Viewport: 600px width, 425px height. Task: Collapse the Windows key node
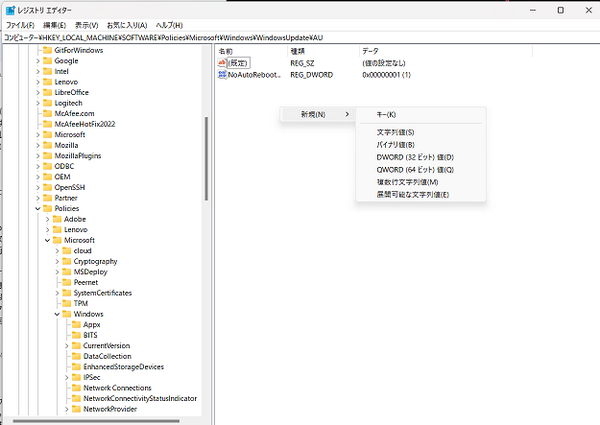[56, 314]
